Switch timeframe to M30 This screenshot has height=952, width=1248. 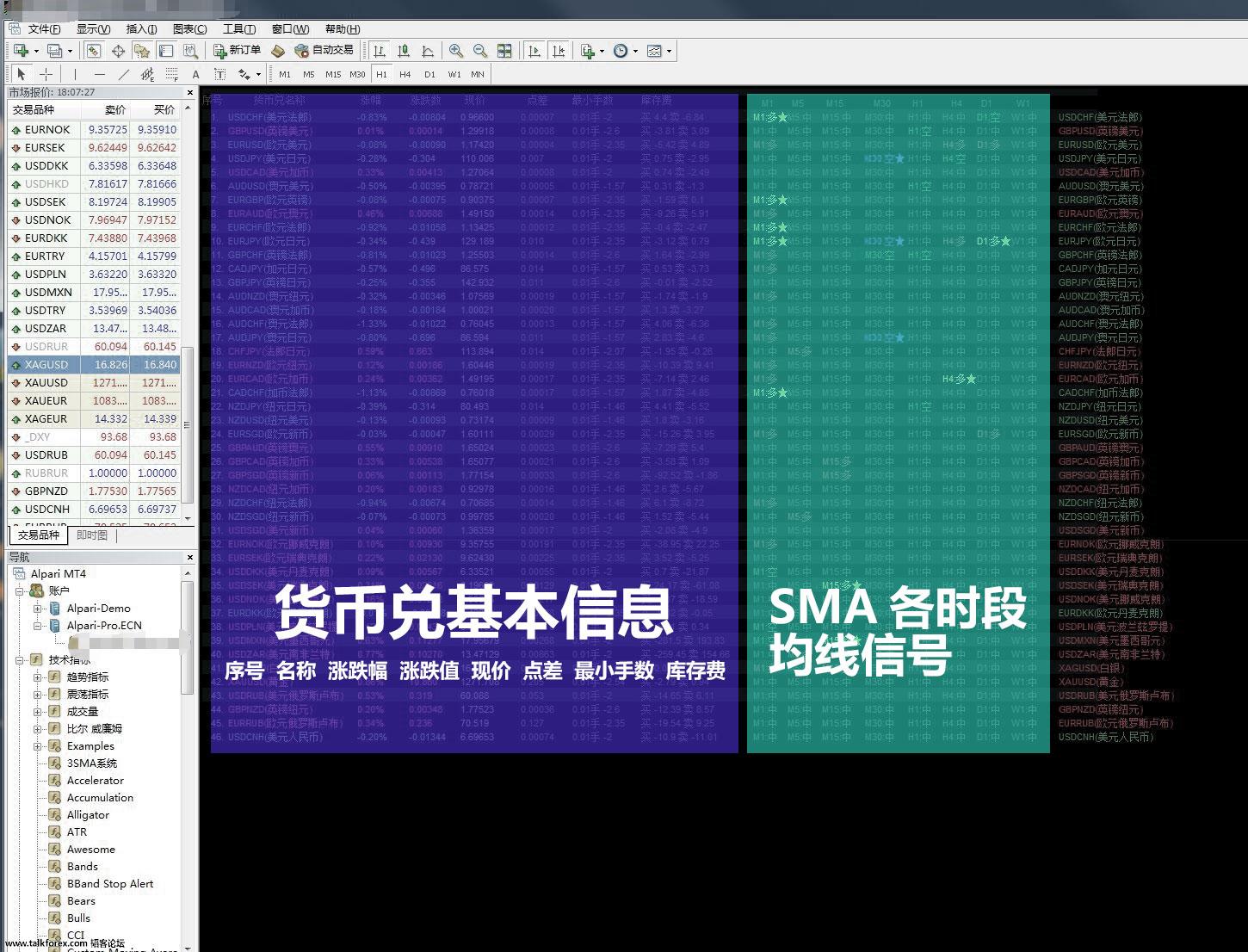357,74
